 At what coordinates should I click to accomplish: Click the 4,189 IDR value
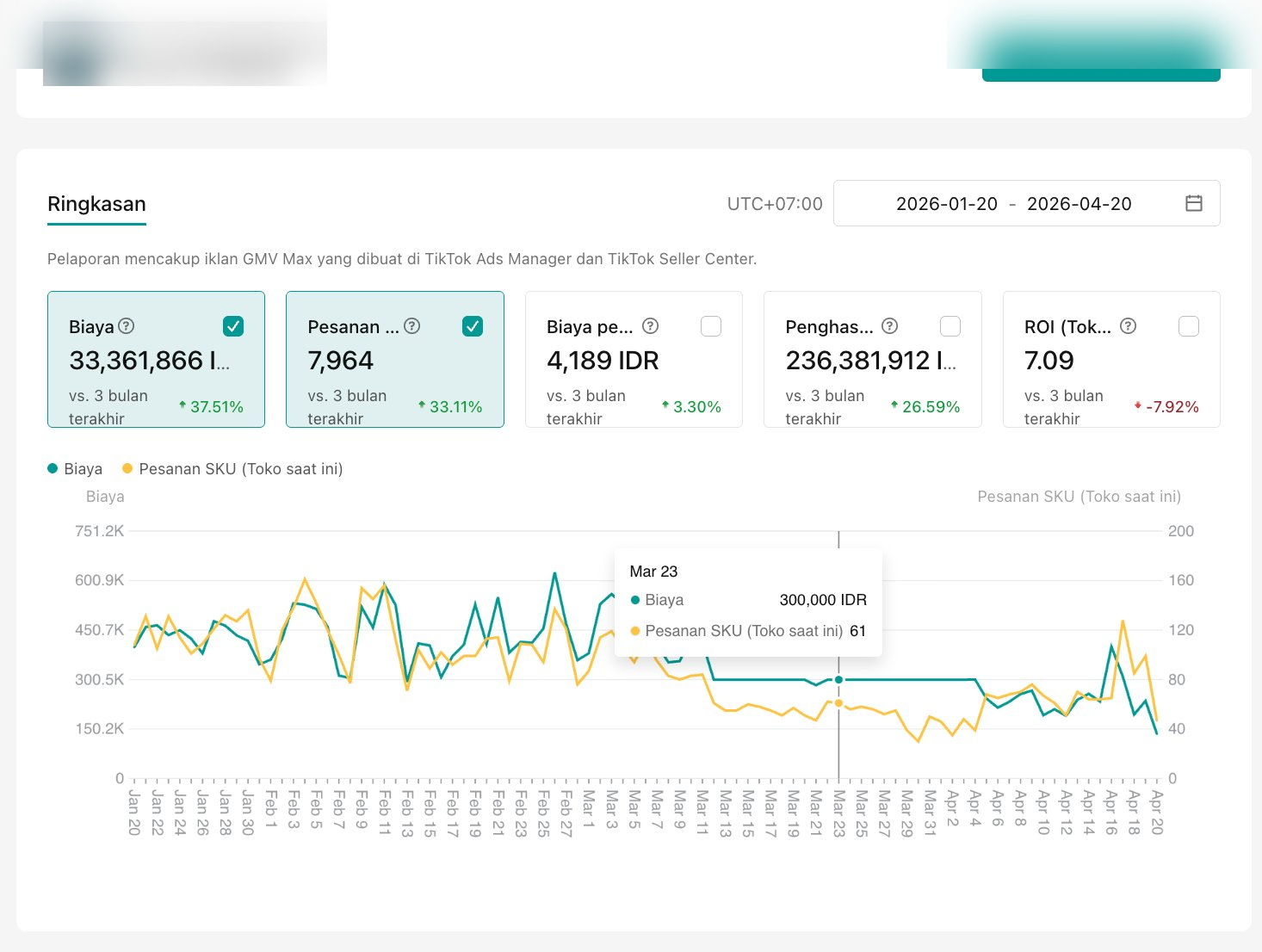pyautogui.click(x=603, y=361)
